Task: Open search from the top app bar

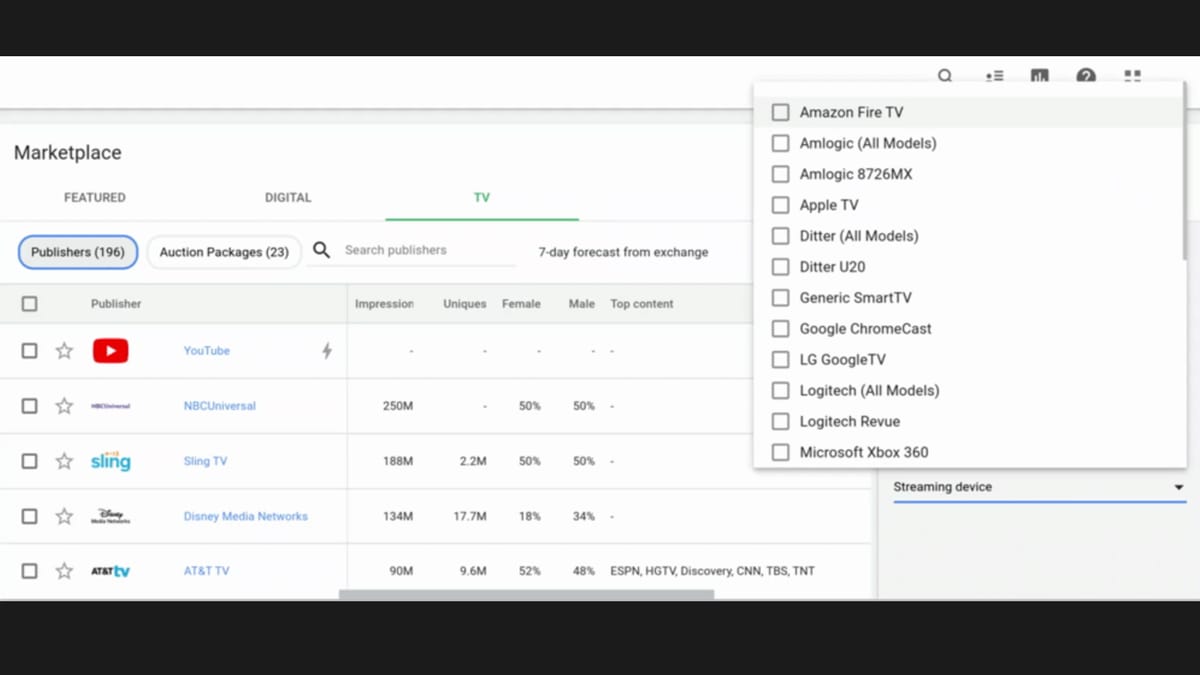Action: click(944, 76)
